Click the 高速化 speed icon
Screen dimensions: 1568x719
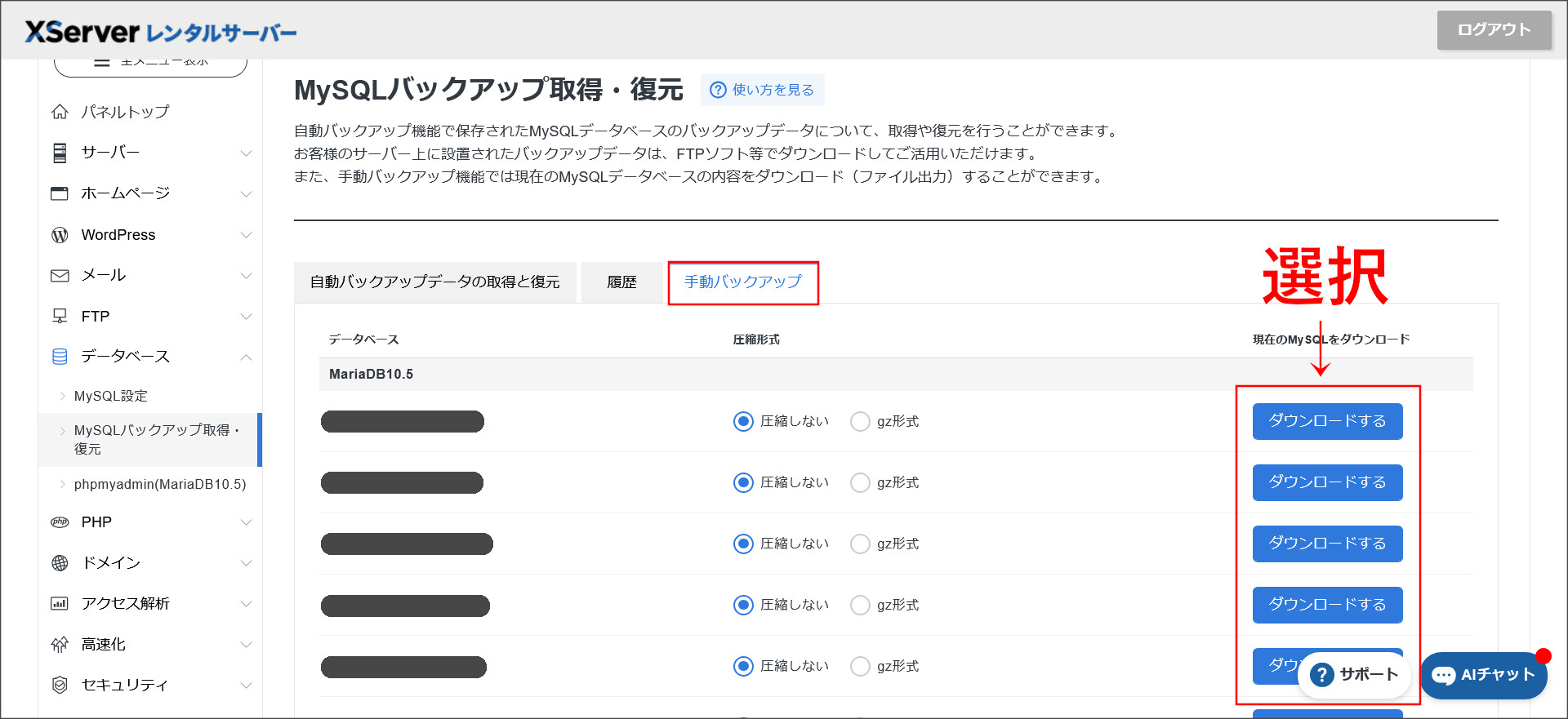[60, 645]
